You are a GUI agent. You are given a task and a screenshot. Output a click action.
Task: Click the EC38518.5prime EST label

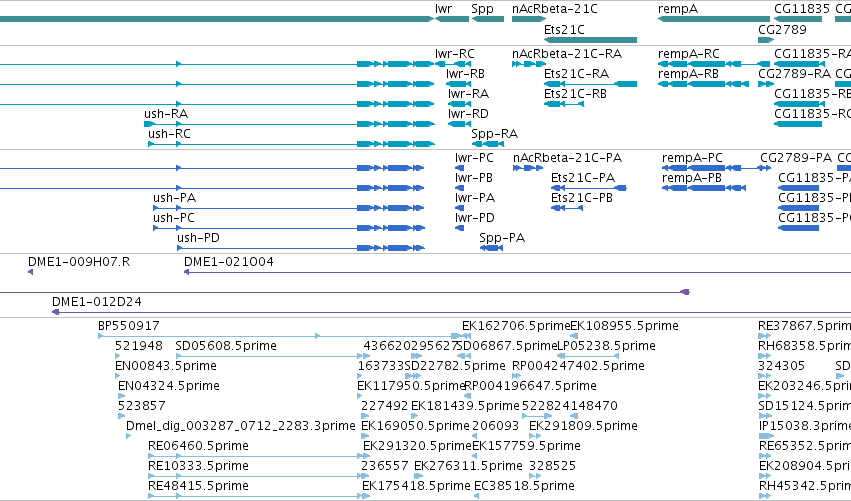click(x=525, y=487)
